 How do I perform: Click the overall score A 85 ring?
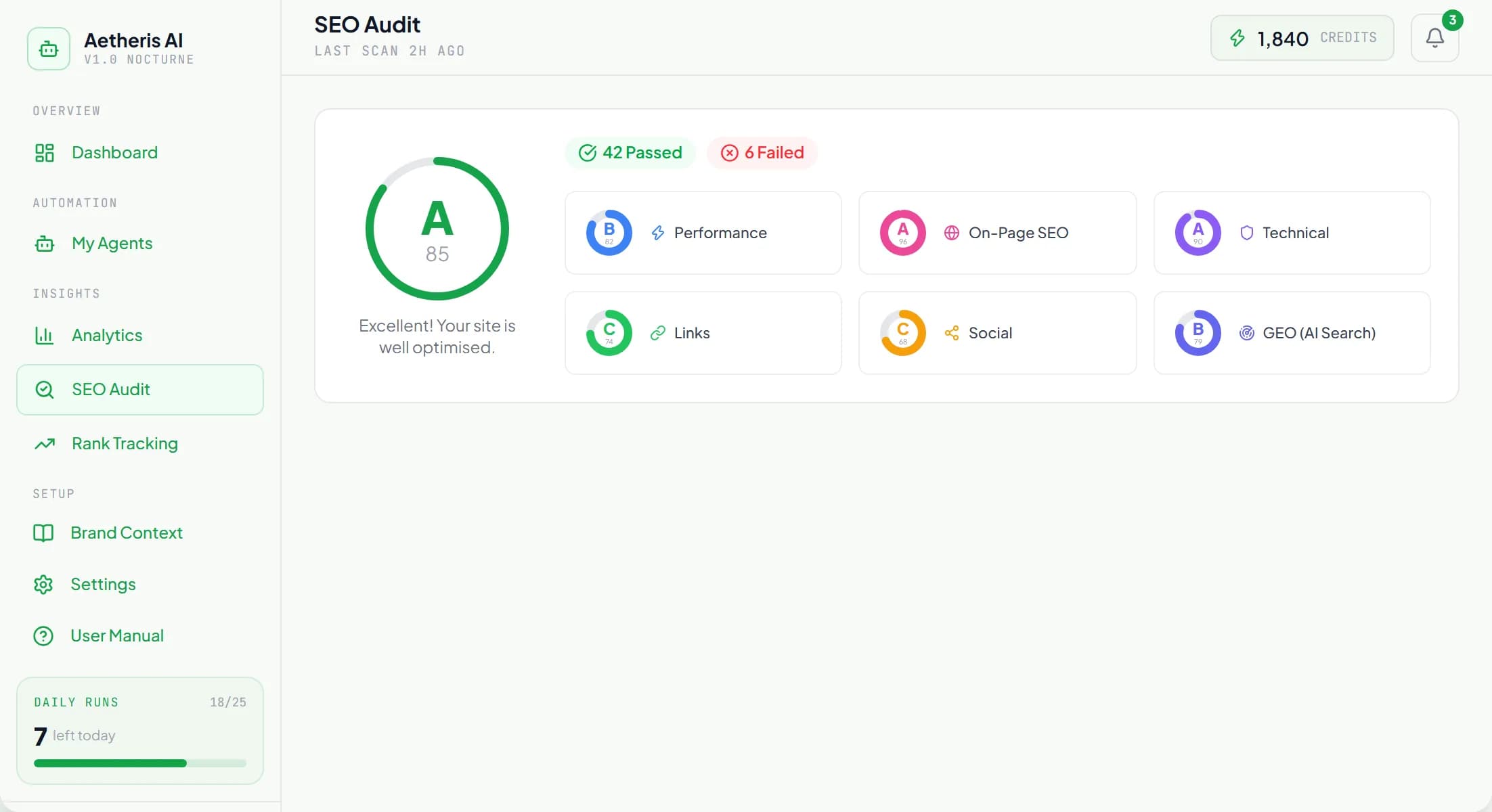[x=437, y=229]
